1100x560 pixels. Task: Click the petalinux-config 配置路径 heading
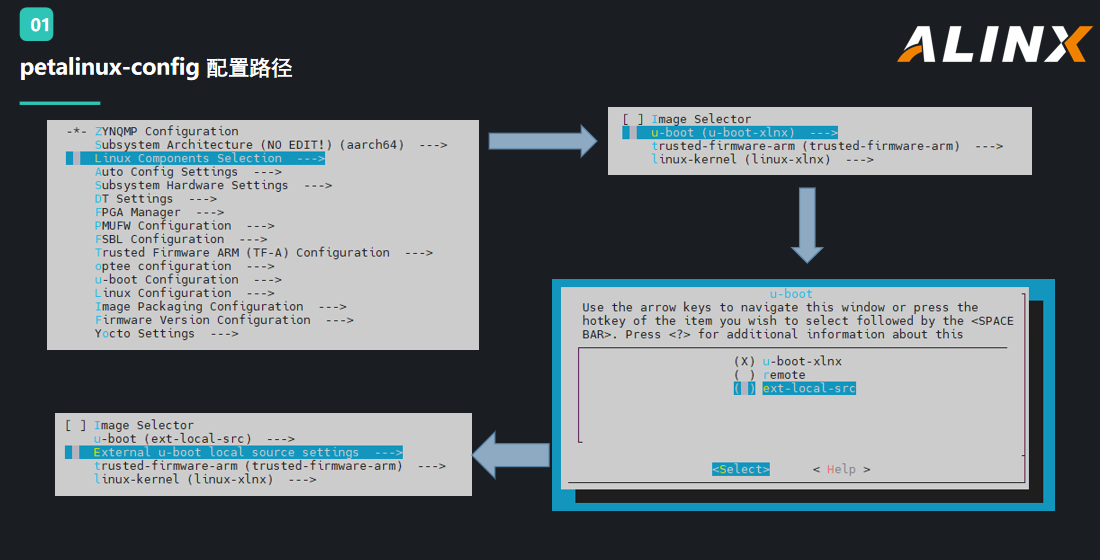(156, 67)
